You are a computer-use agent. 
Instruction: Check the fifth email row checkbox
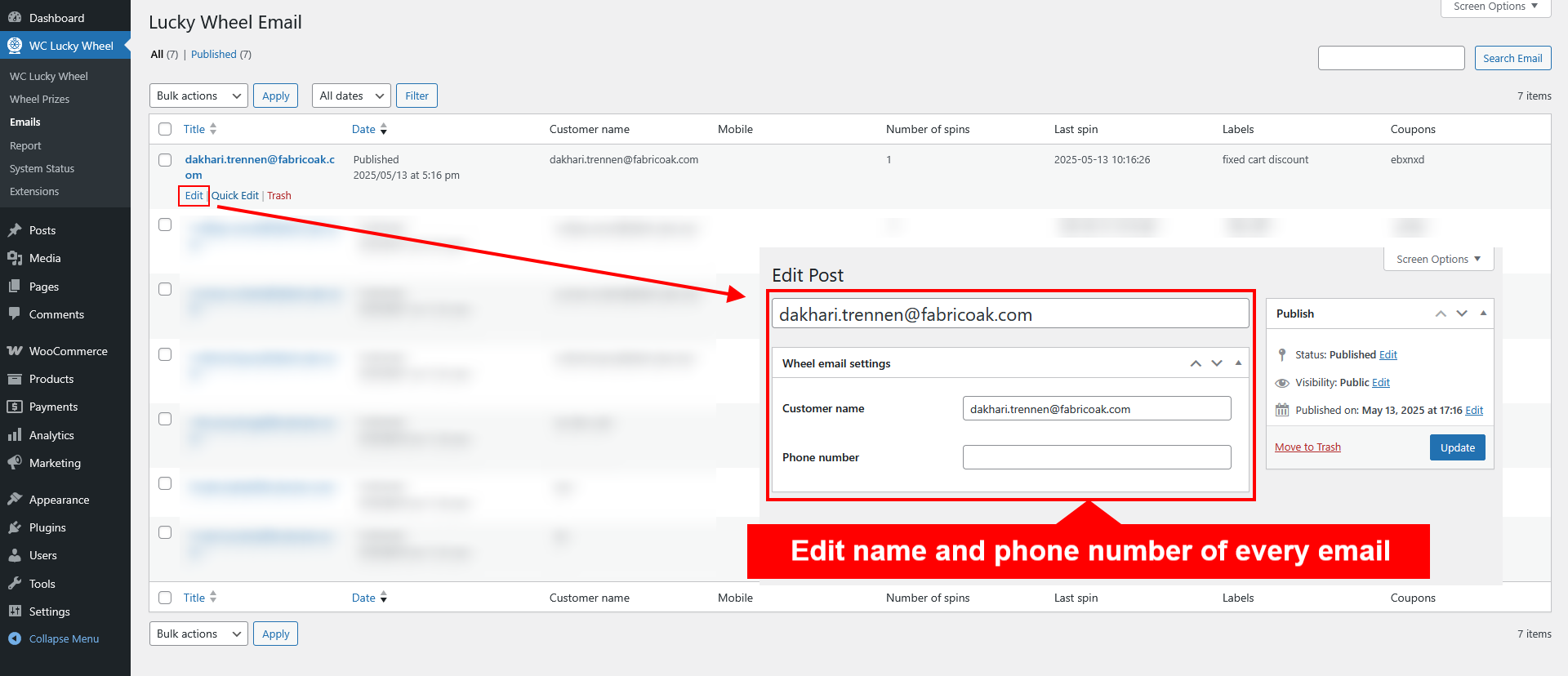tap(165, 419)
